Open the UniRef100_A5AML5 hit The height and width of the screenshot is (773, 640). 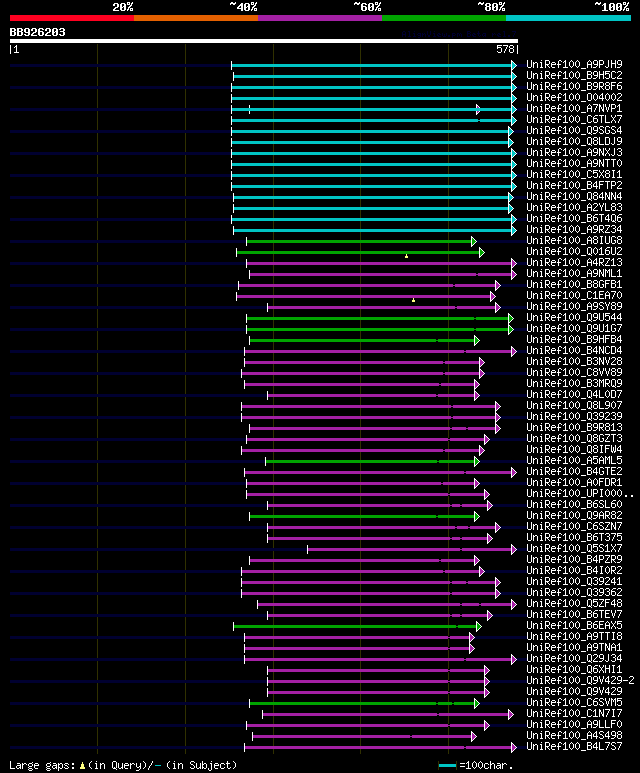pyautogui.click(x=574, y=460)
